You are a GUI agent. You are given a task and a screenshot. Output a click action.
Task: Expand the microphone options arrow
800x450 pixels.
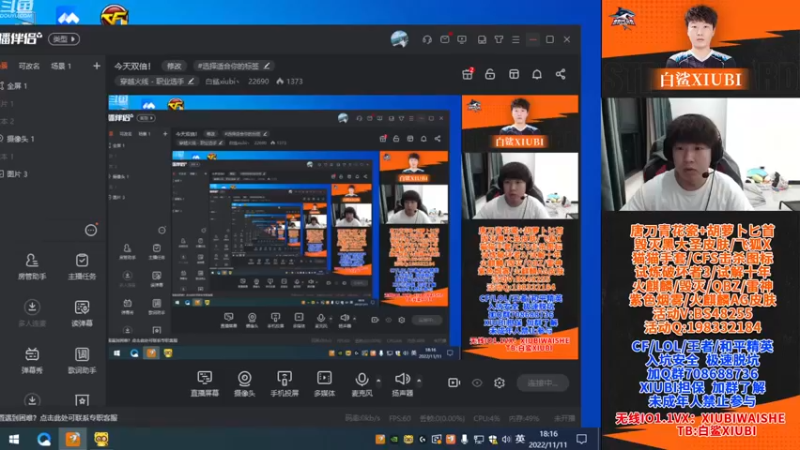379,381
